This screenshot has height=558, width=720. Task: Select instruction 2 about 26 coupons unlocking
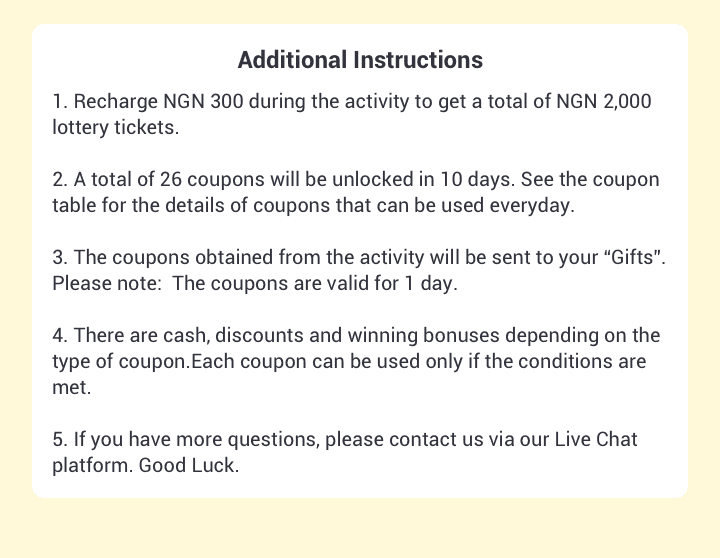pyautogui.click(x=354, y=192)
